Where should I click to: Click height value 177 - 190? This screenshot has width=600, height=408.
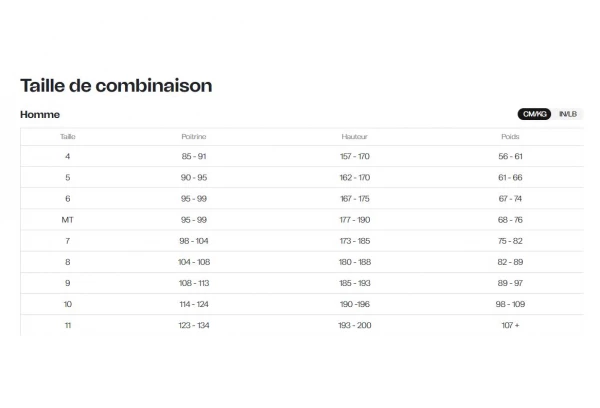point(355,220)
